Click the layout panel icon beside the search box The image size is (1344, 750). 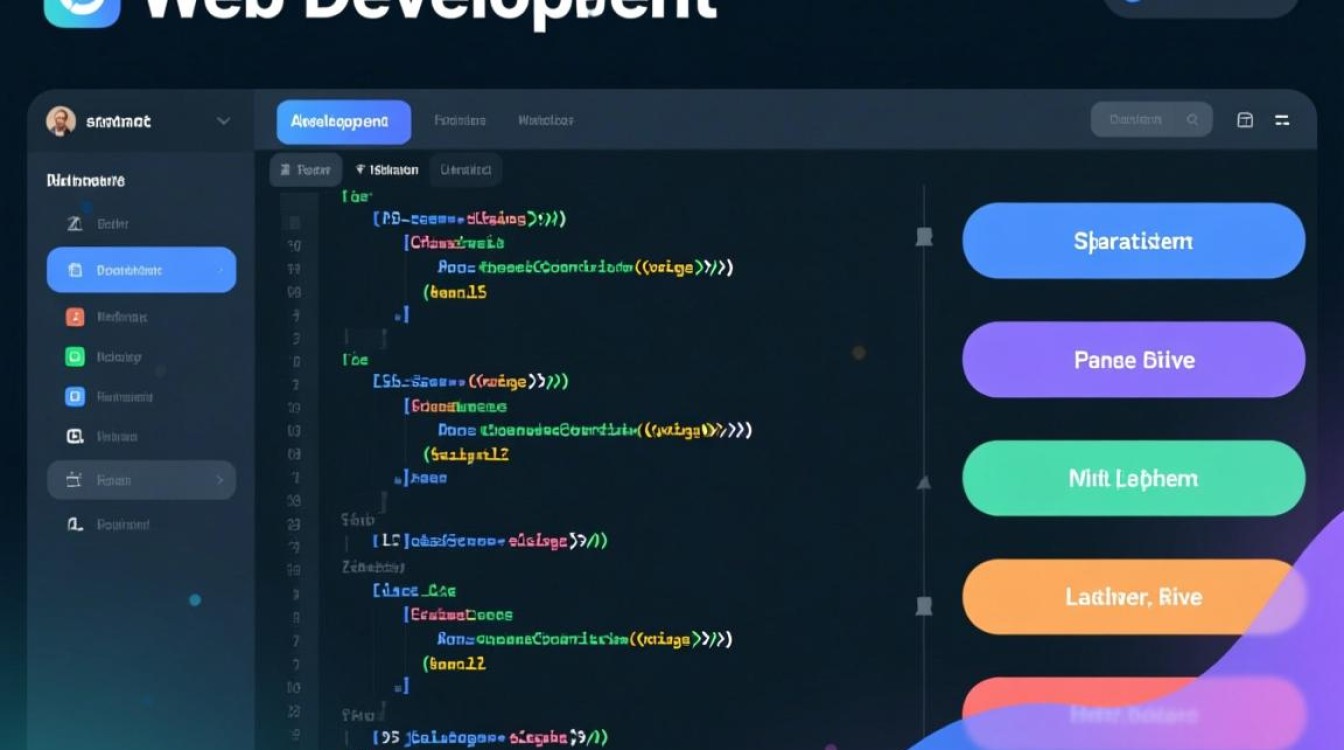[x=1245, y=120]
